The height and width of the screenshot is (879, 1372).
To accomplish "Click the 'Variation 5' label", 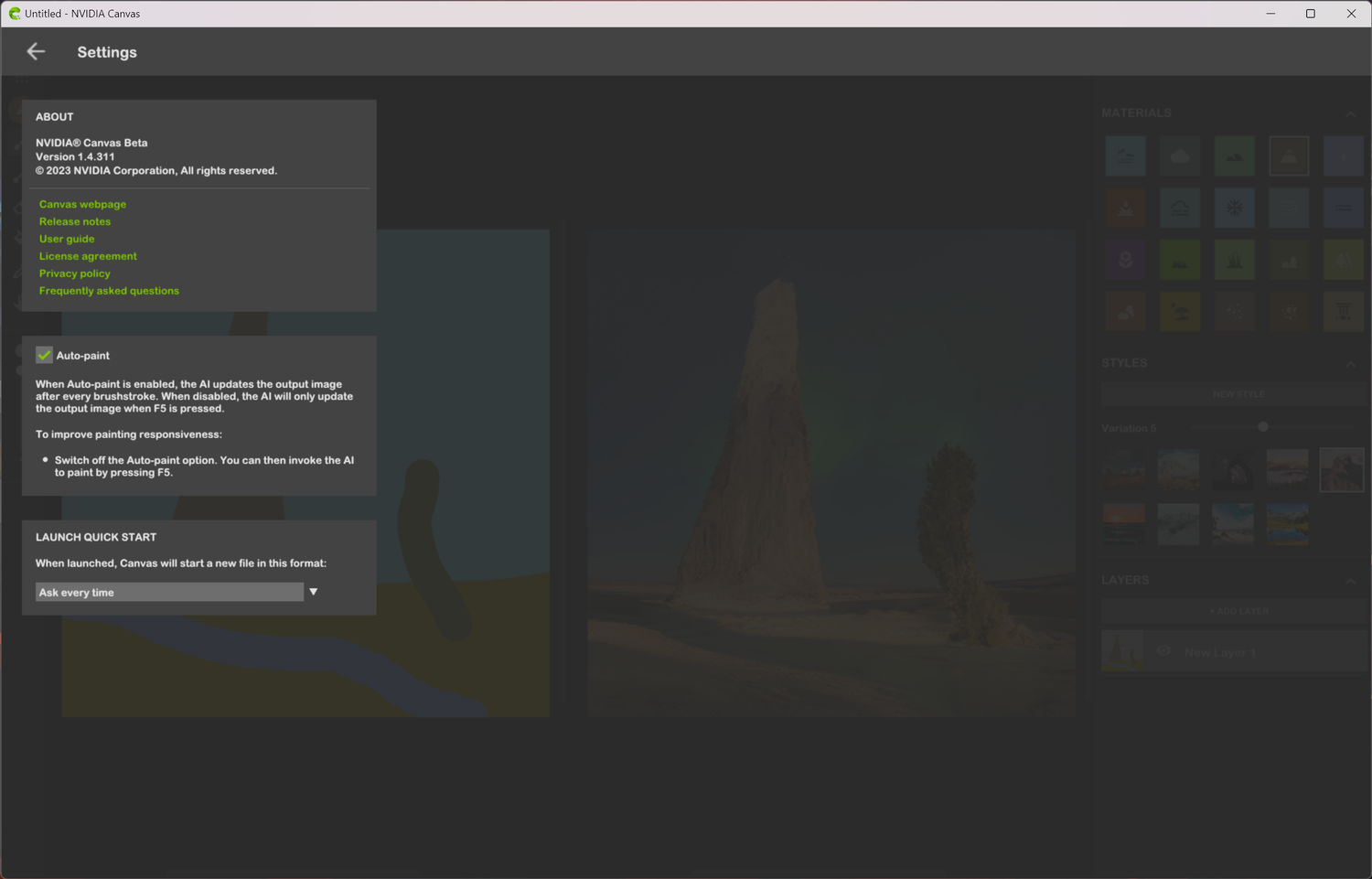I will click(1129, 428).
